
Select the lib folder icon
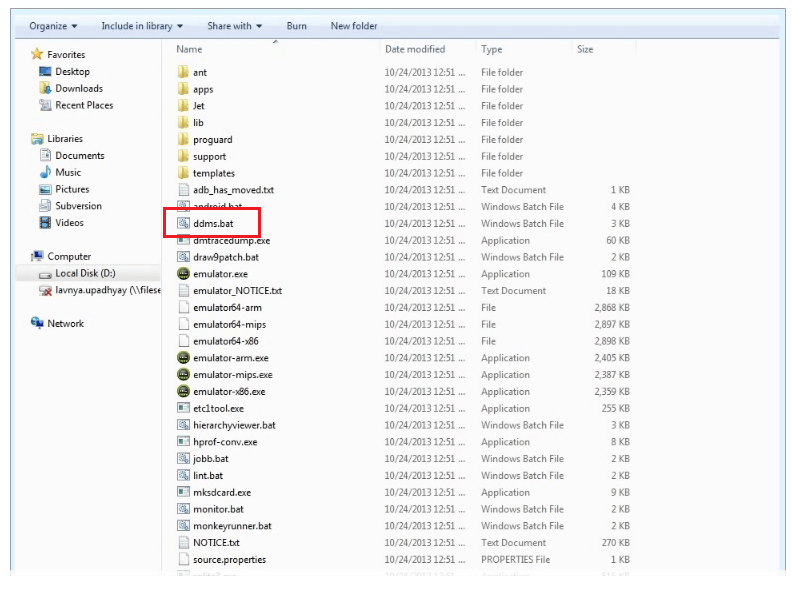(x=183, y=122)
